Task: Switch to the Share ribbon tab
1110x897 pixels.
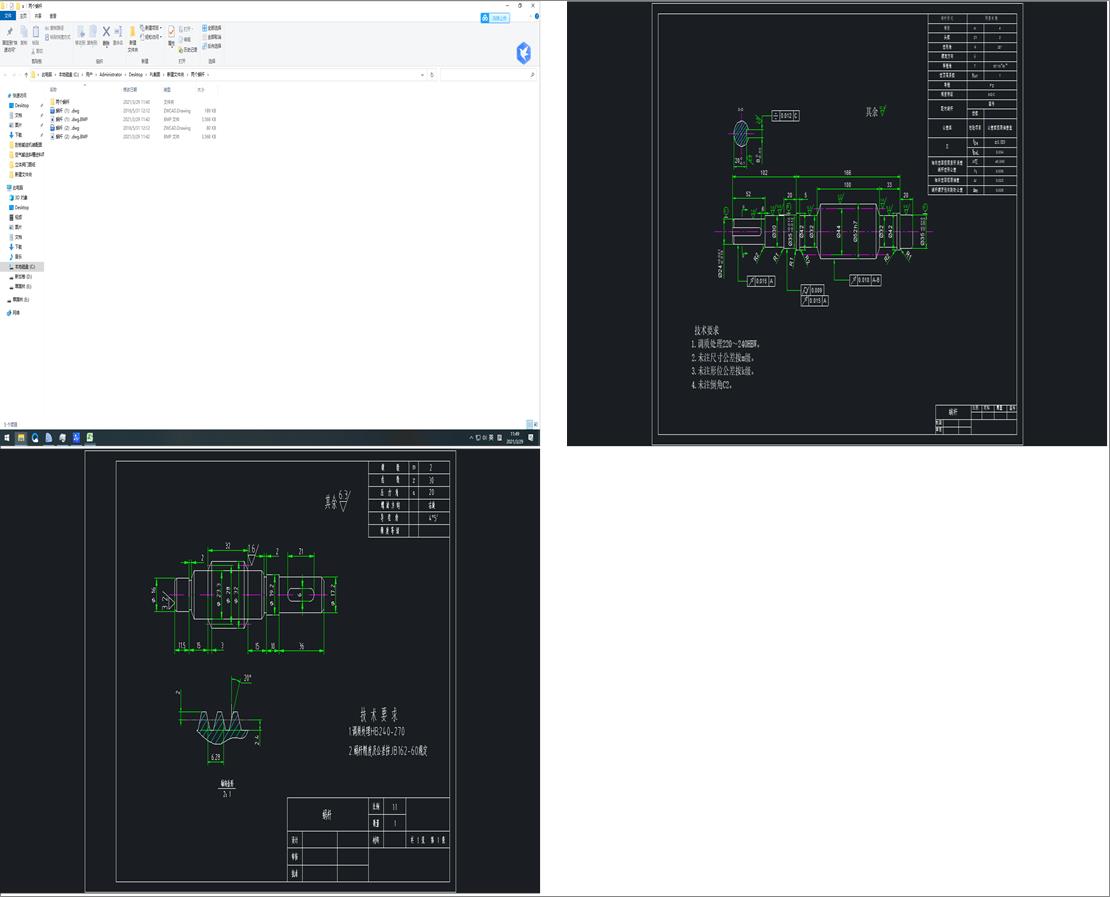Action: click(x=38, y=16)
